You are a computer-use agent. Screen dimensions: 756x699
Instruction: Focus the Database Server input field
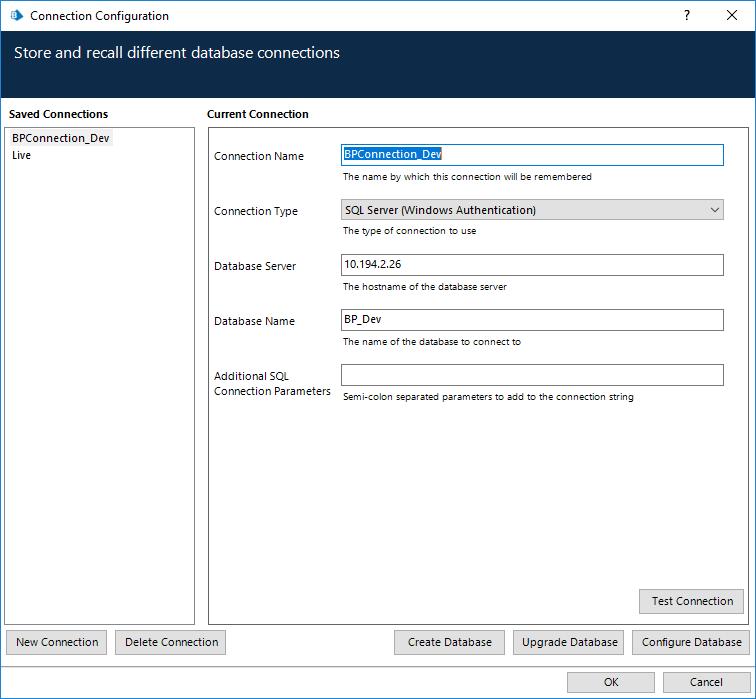532,265
